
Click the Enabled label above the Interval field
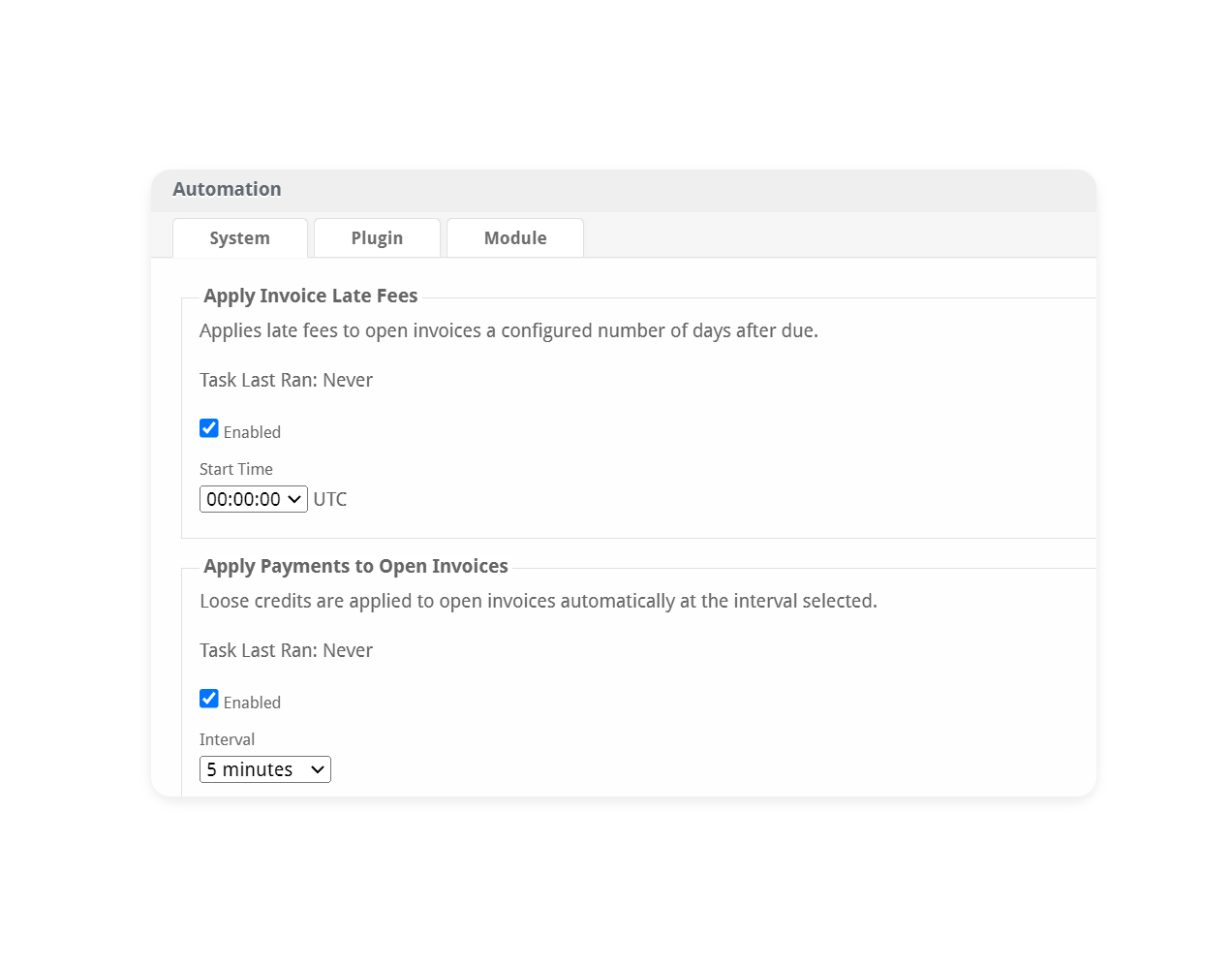[252, 703]
